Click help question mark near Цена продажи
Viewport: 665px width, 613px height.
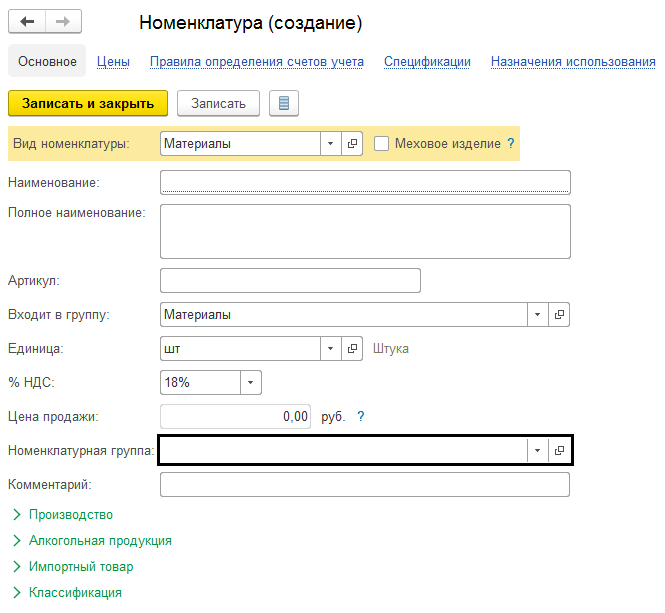[x=361, y=417]
